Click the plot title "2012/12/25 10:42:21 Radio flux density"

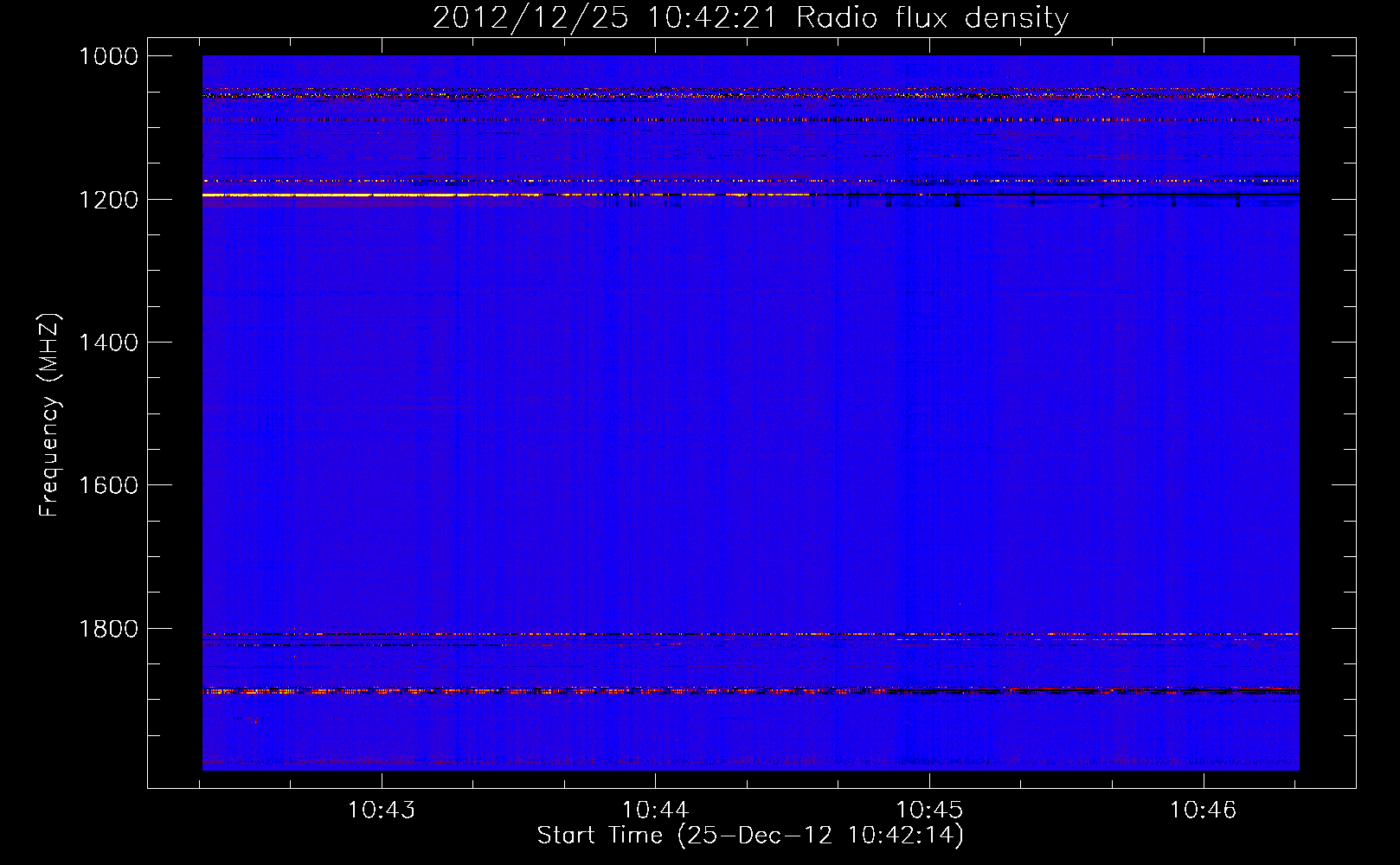[x=750, y=18]
